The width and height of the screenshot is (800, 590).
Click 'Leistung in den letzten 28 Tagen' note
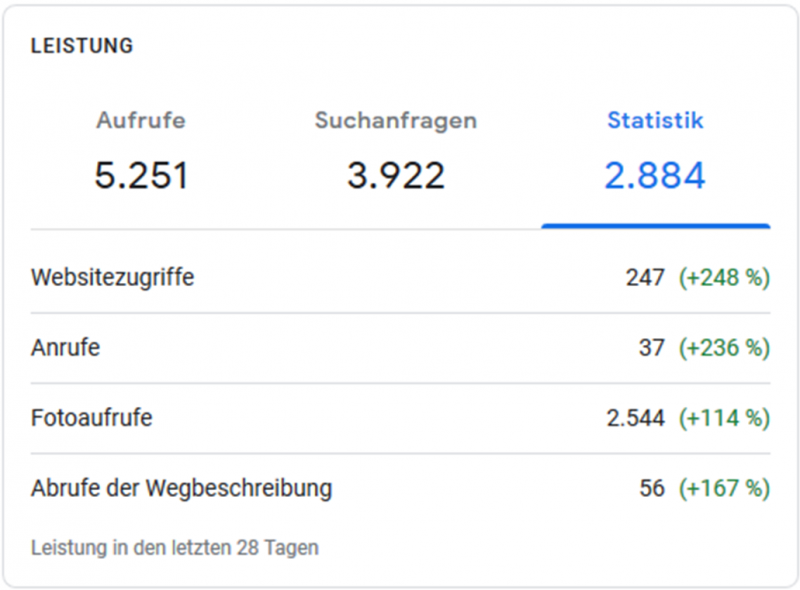click(175, 548)
